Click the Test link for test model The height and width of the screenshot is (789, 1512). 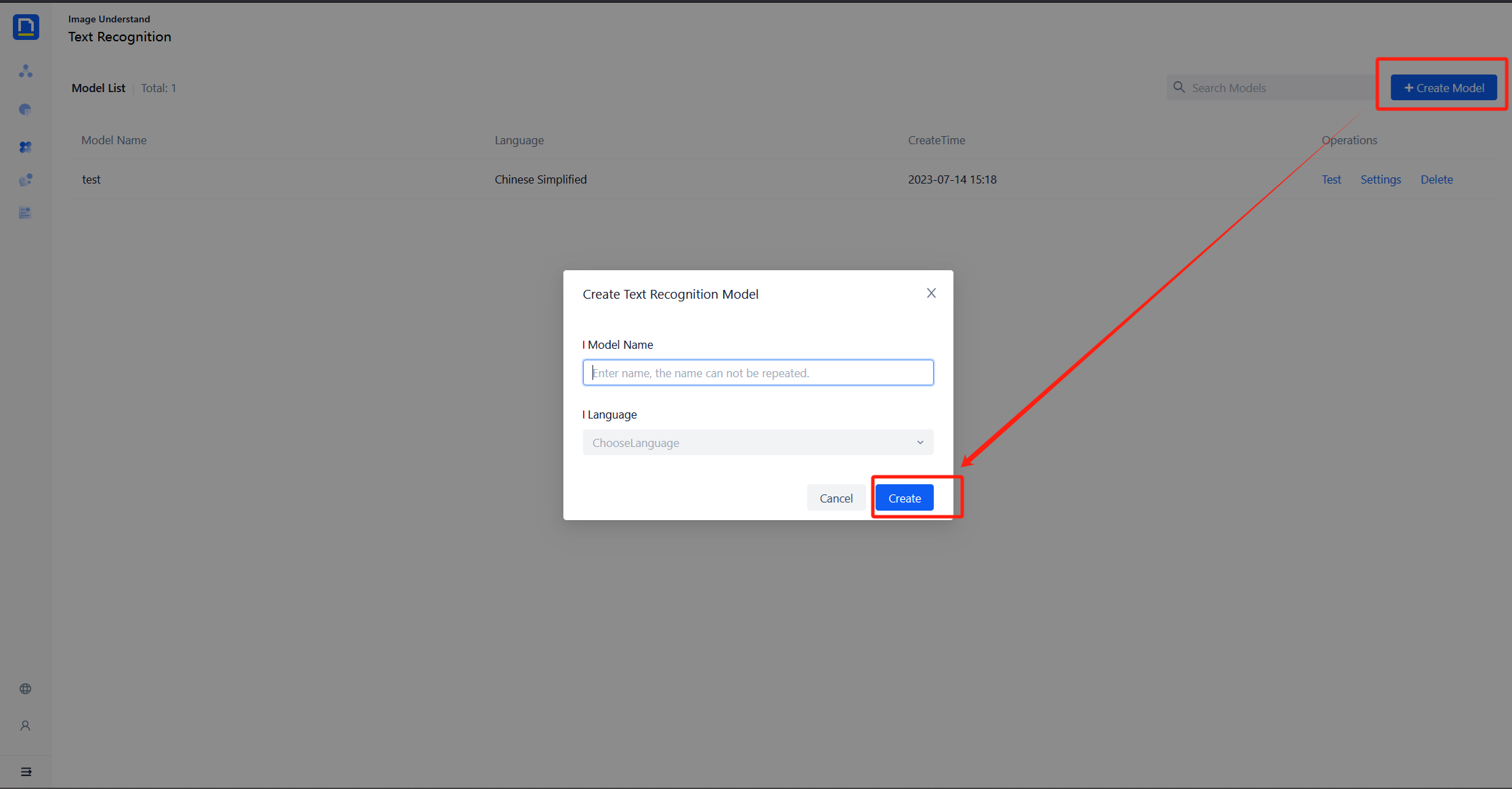[x=1331, y=179]
